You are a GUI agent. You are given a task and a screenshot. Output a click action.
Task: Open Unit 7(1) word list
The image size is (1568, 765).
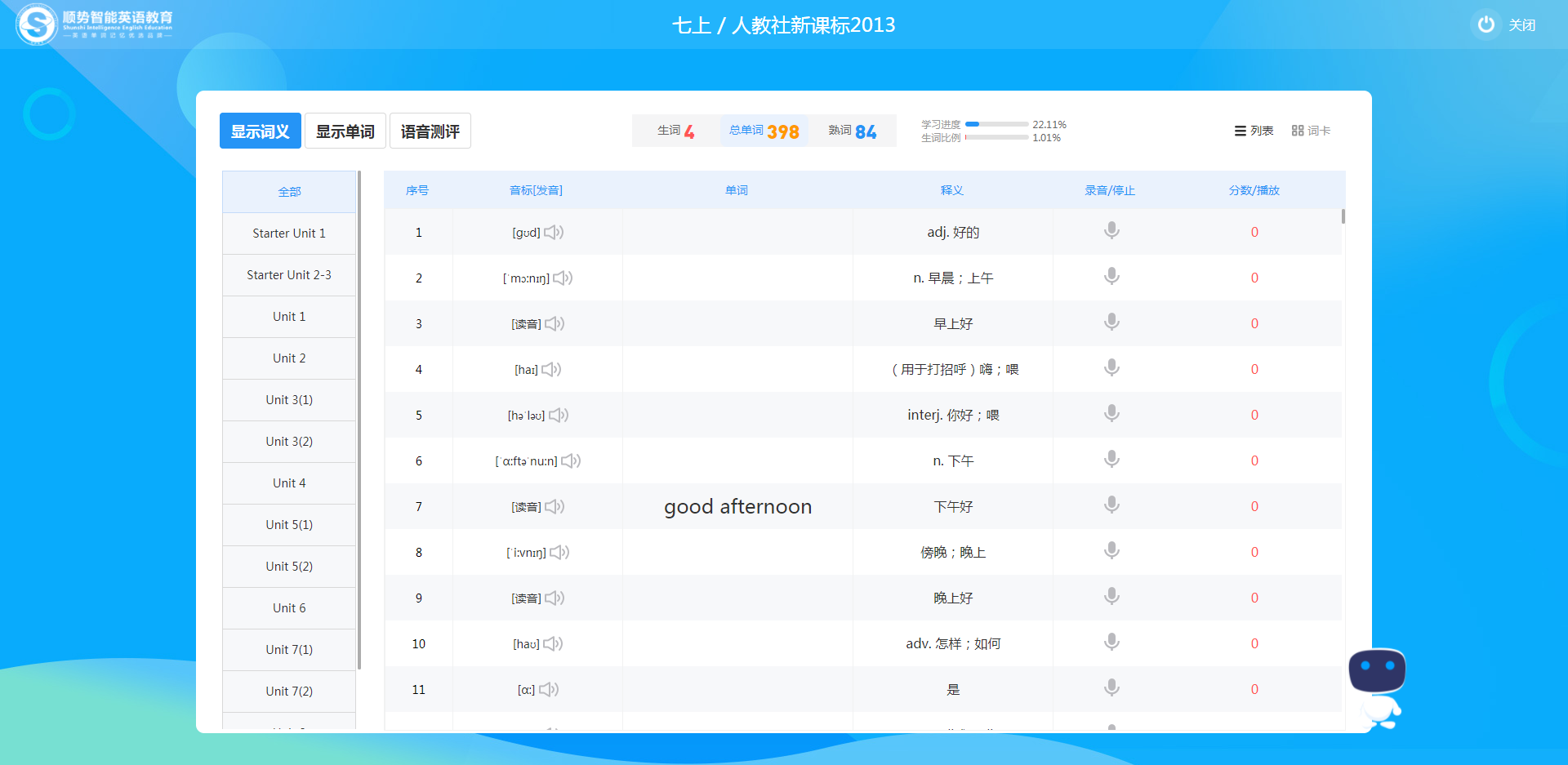click(289, 650)
